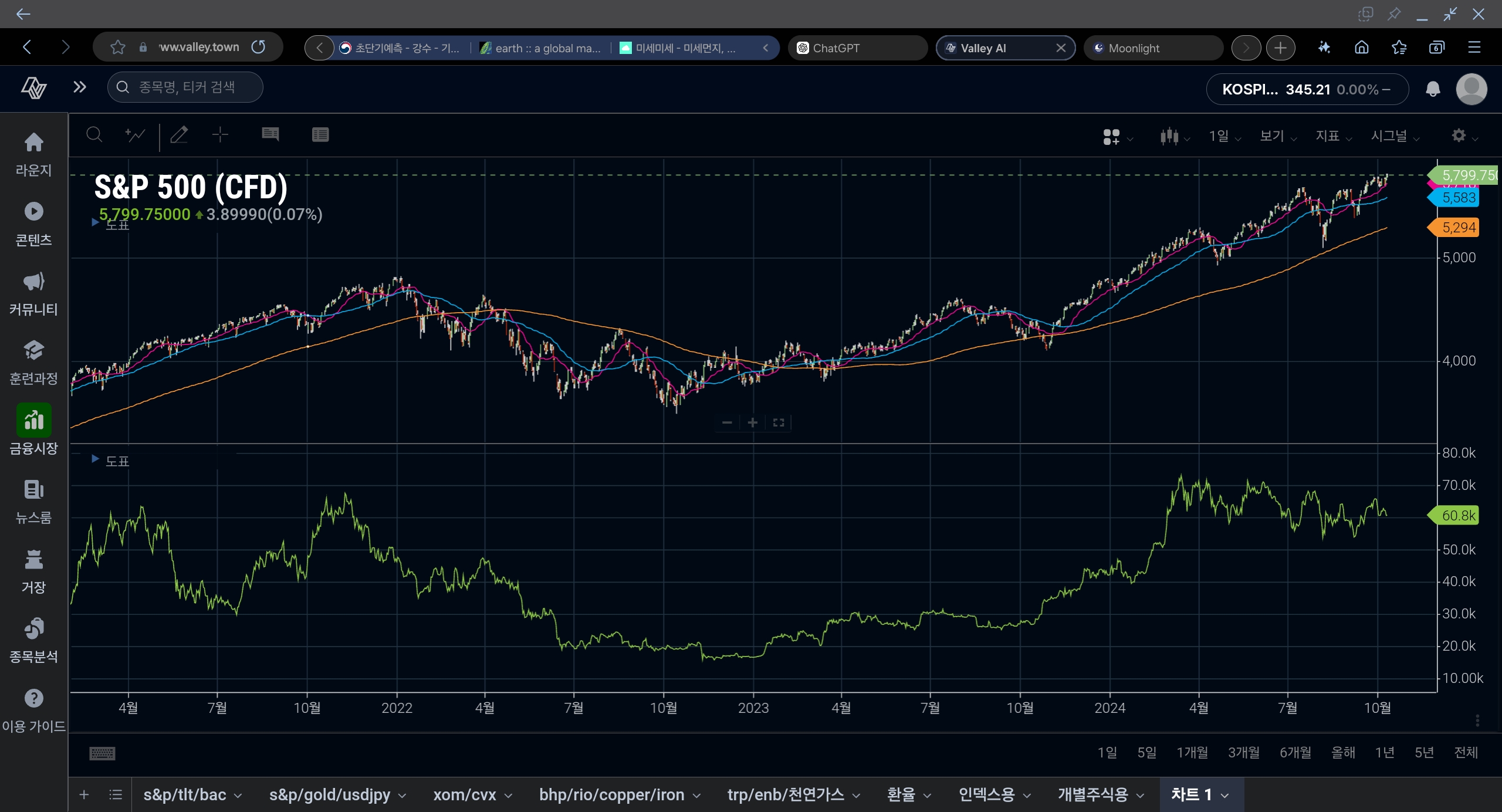Open the 콘텐츠 play section

click(x=33, y=224)
